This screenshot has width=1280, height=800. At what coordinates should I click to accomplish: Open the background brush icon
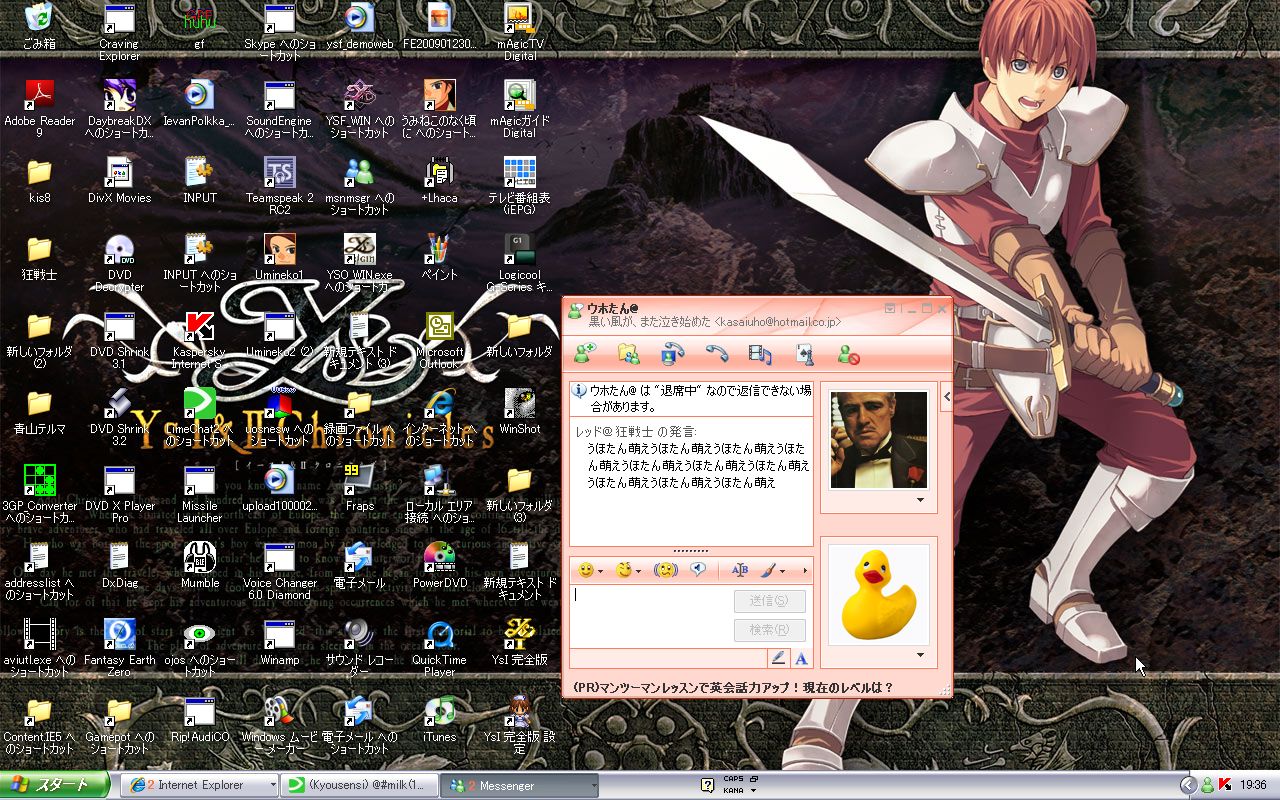(768, 570)
